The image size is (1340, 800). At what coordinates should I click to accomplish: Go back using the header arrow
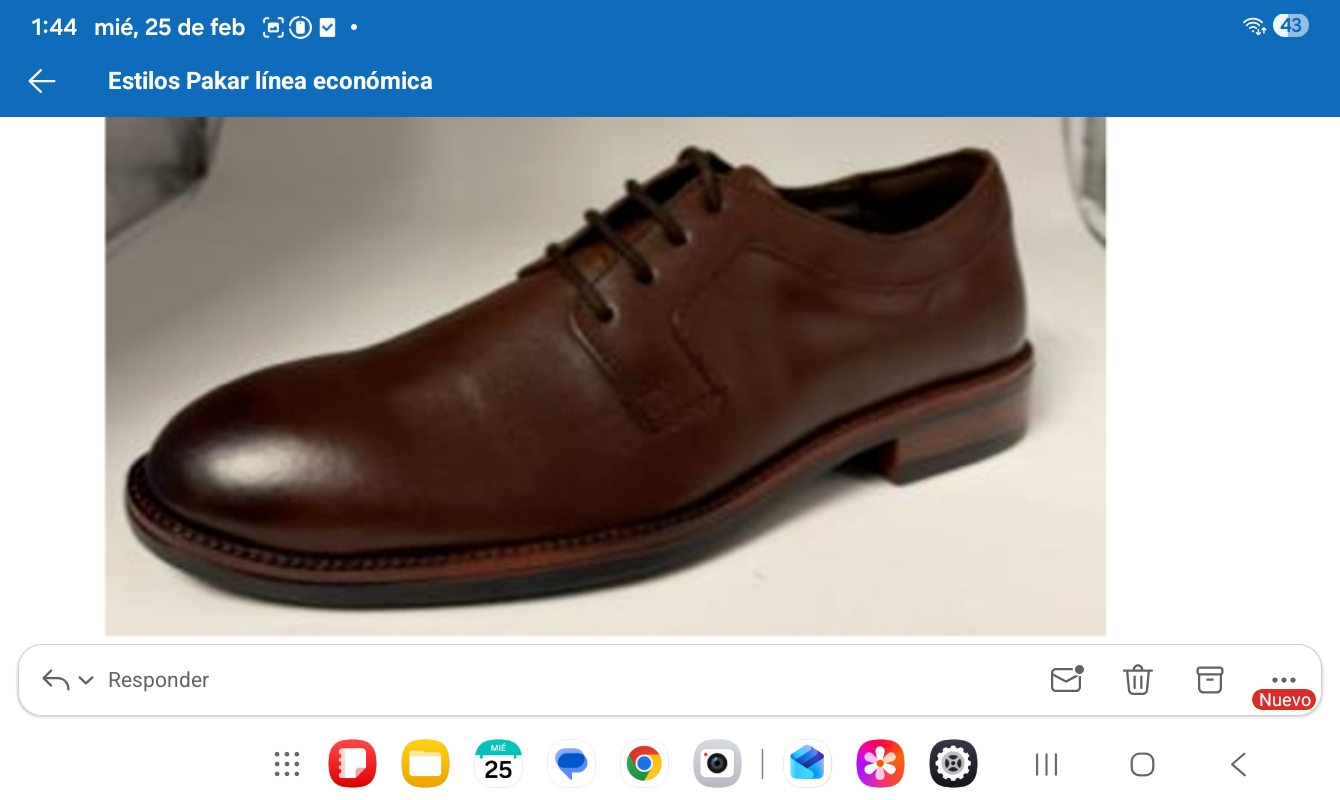coord(42,81)
